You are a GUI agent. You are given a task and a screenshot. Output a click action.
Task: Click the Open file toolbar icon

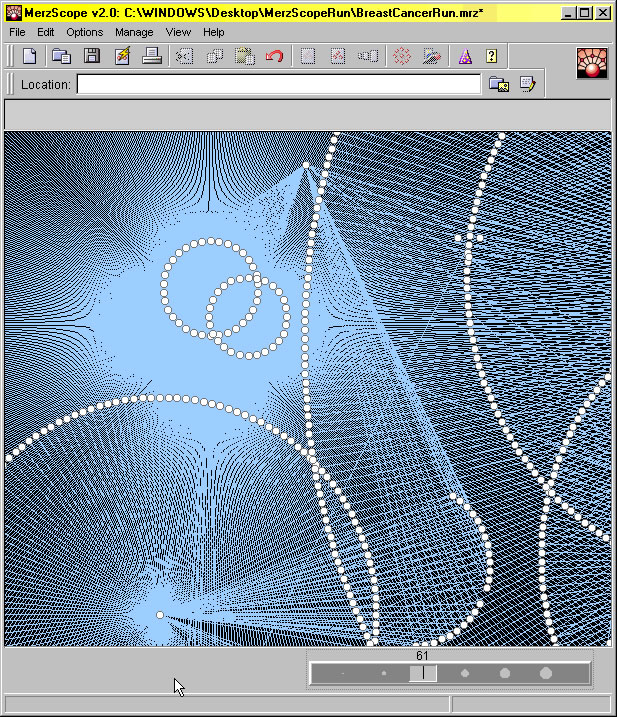click(61, 57)
